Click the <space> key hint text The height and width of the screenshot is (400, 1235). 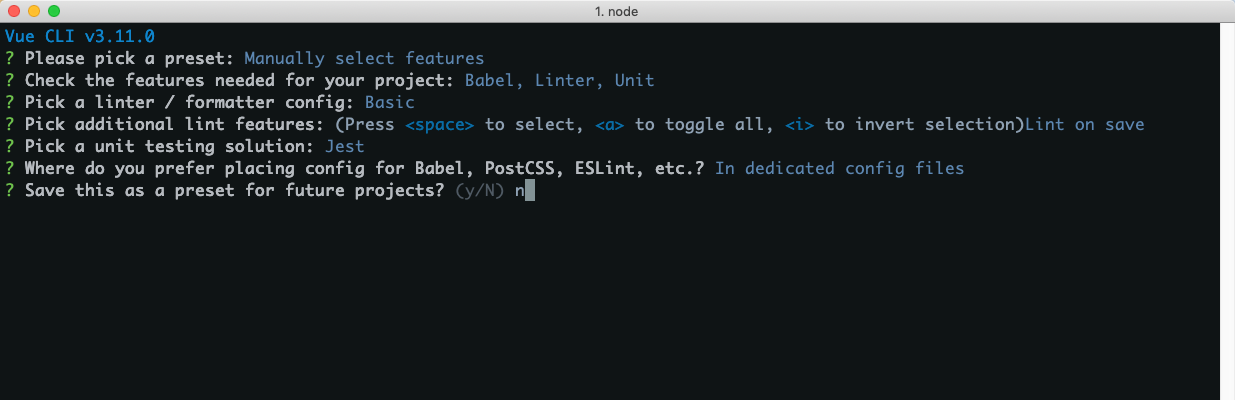point(439,124)
